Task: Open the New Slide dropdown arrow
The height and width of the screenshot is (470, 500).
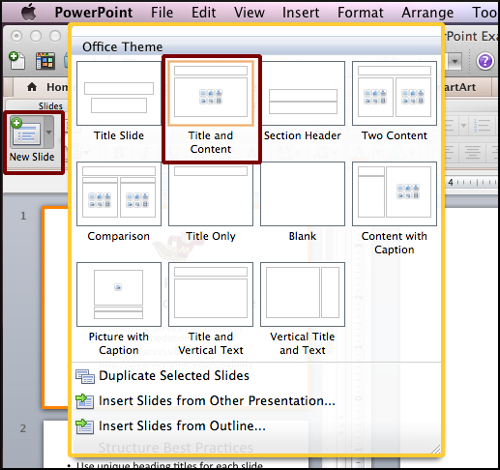Action: coord(49,132)
